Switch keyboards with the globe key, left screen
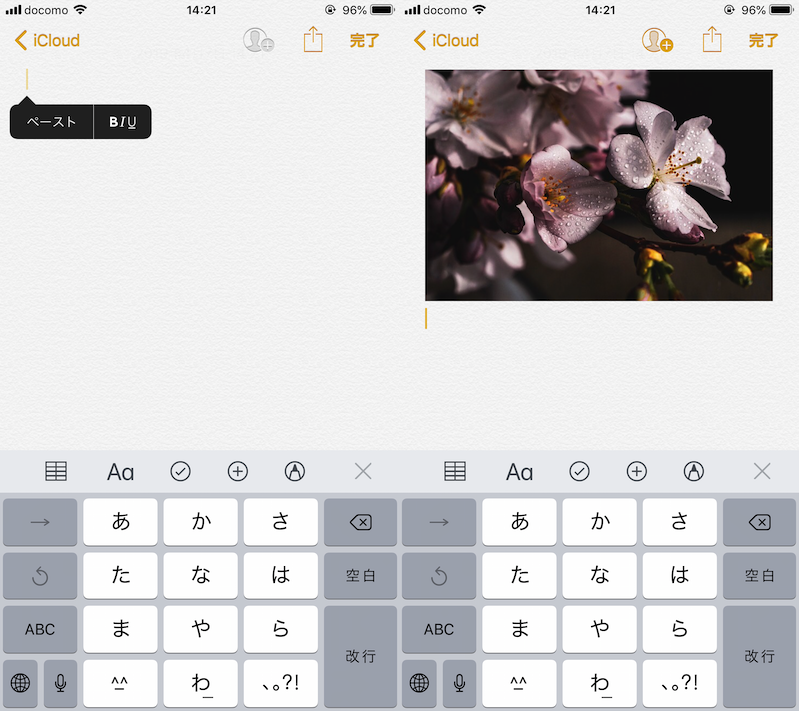The image size is (800, 711). point(20,683)
